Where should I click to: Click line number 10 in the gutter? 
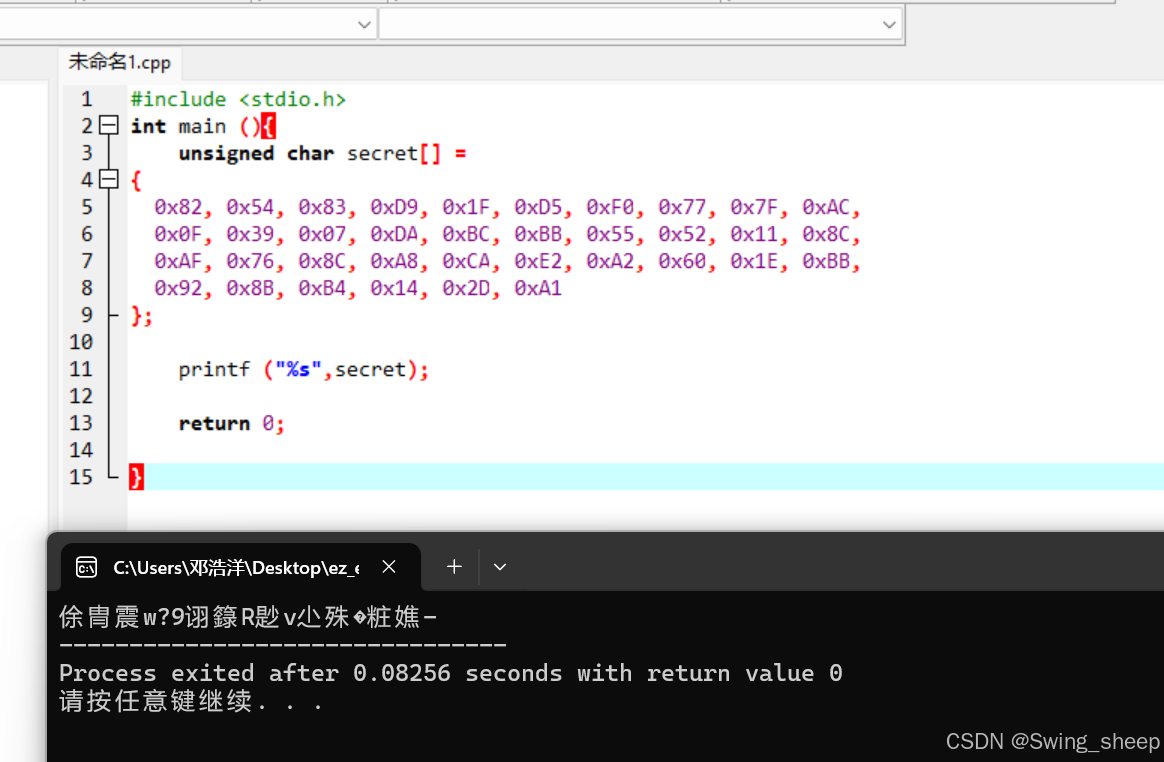click(x=81, y=342)
